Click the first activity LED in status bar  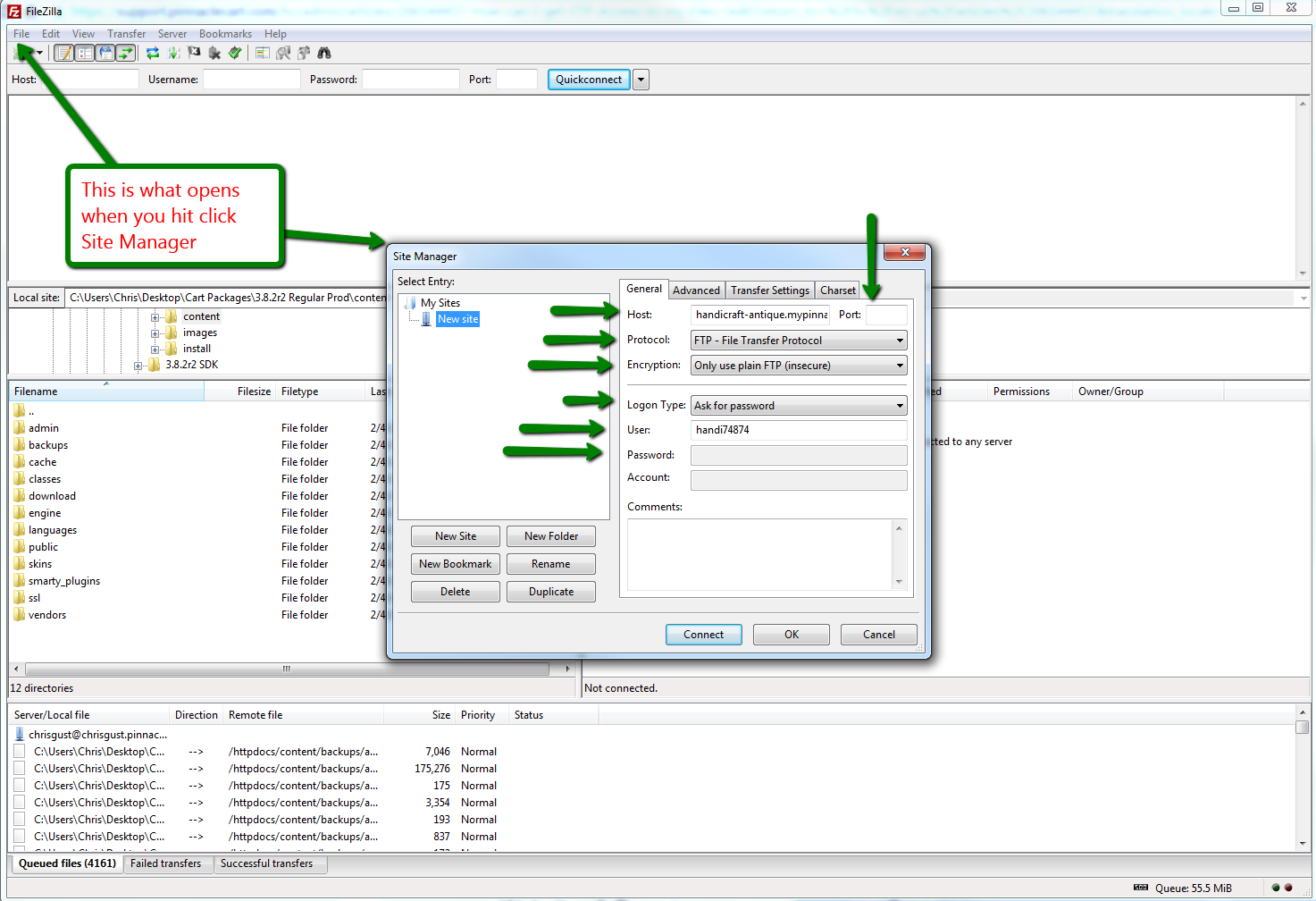pyautogui.click(x=1276, y=888)
